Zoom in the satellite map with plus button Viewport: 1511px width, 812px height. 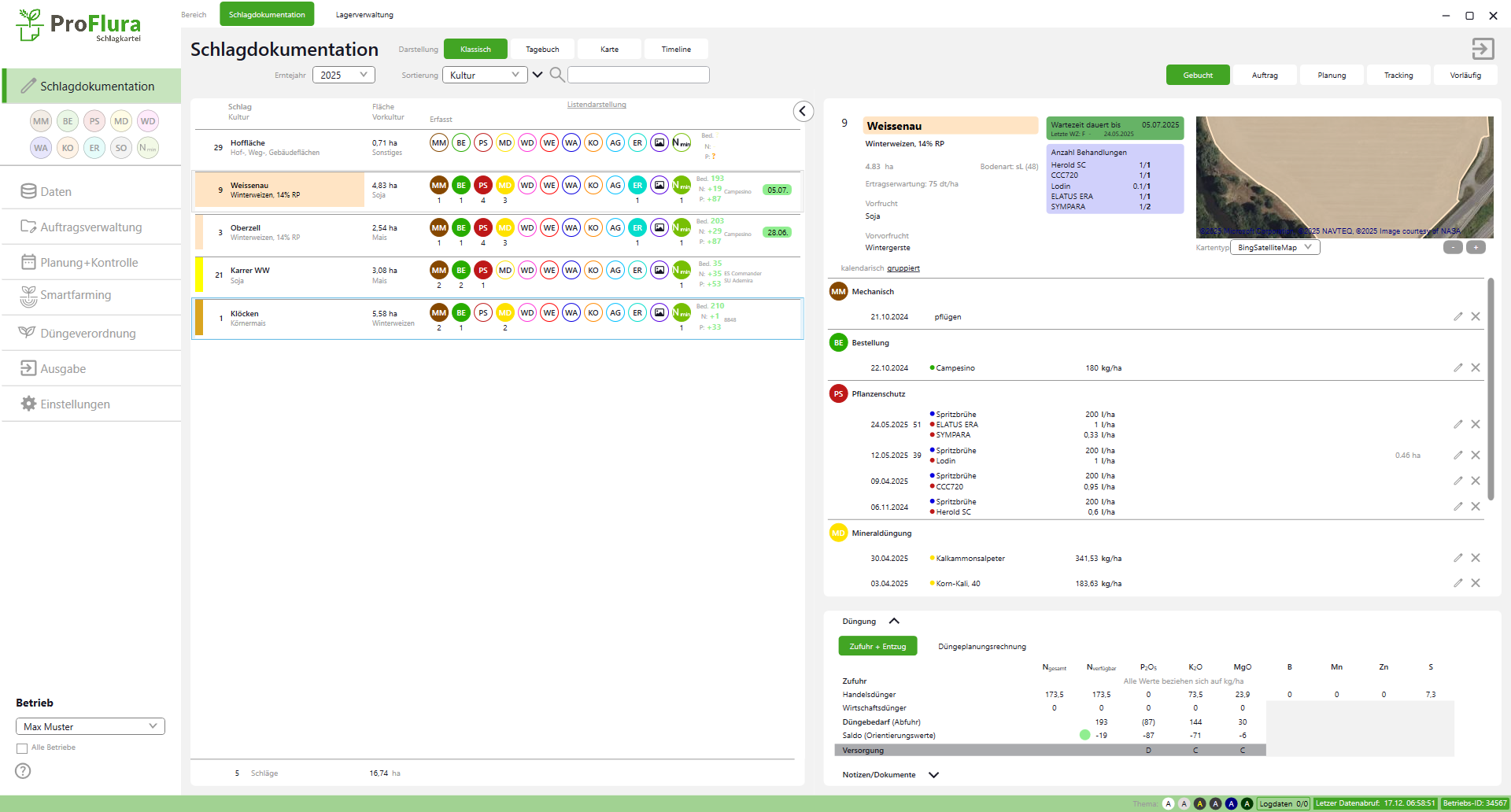point(1476,247)
